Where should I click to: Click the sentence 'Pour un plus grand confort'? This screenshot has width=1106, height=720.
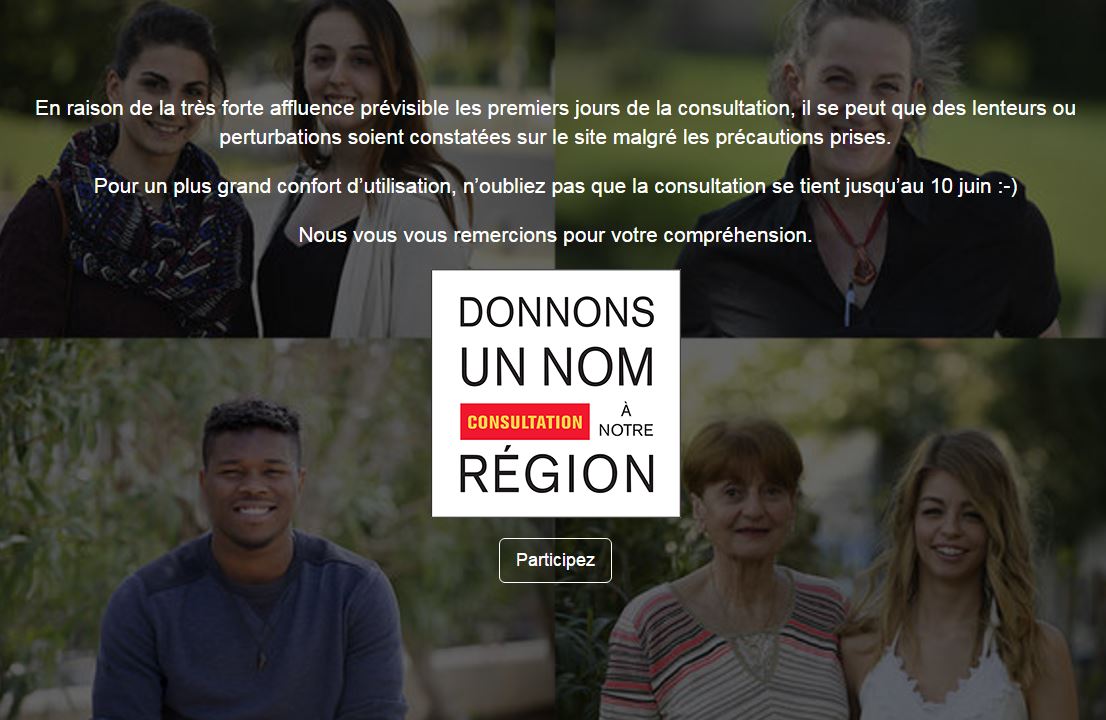555,186
